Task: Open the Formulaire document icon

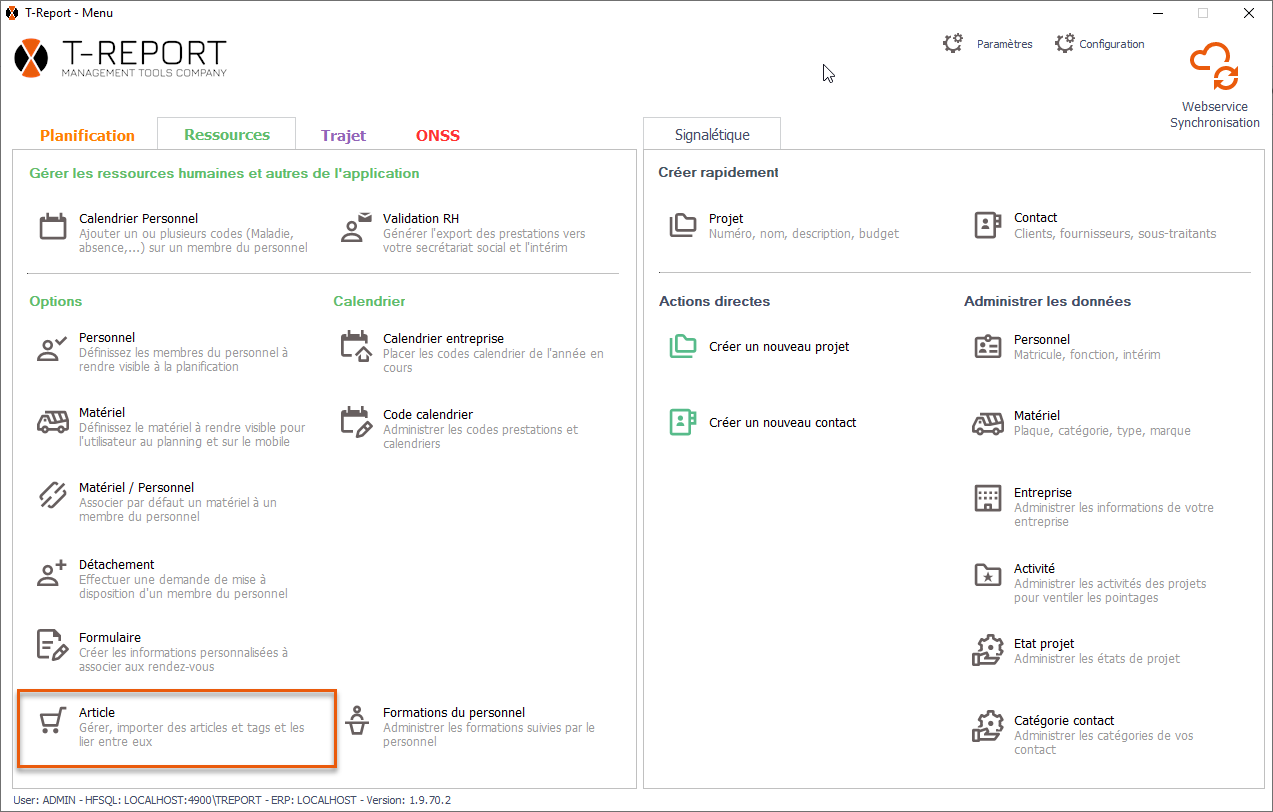Action: [52, 646]
